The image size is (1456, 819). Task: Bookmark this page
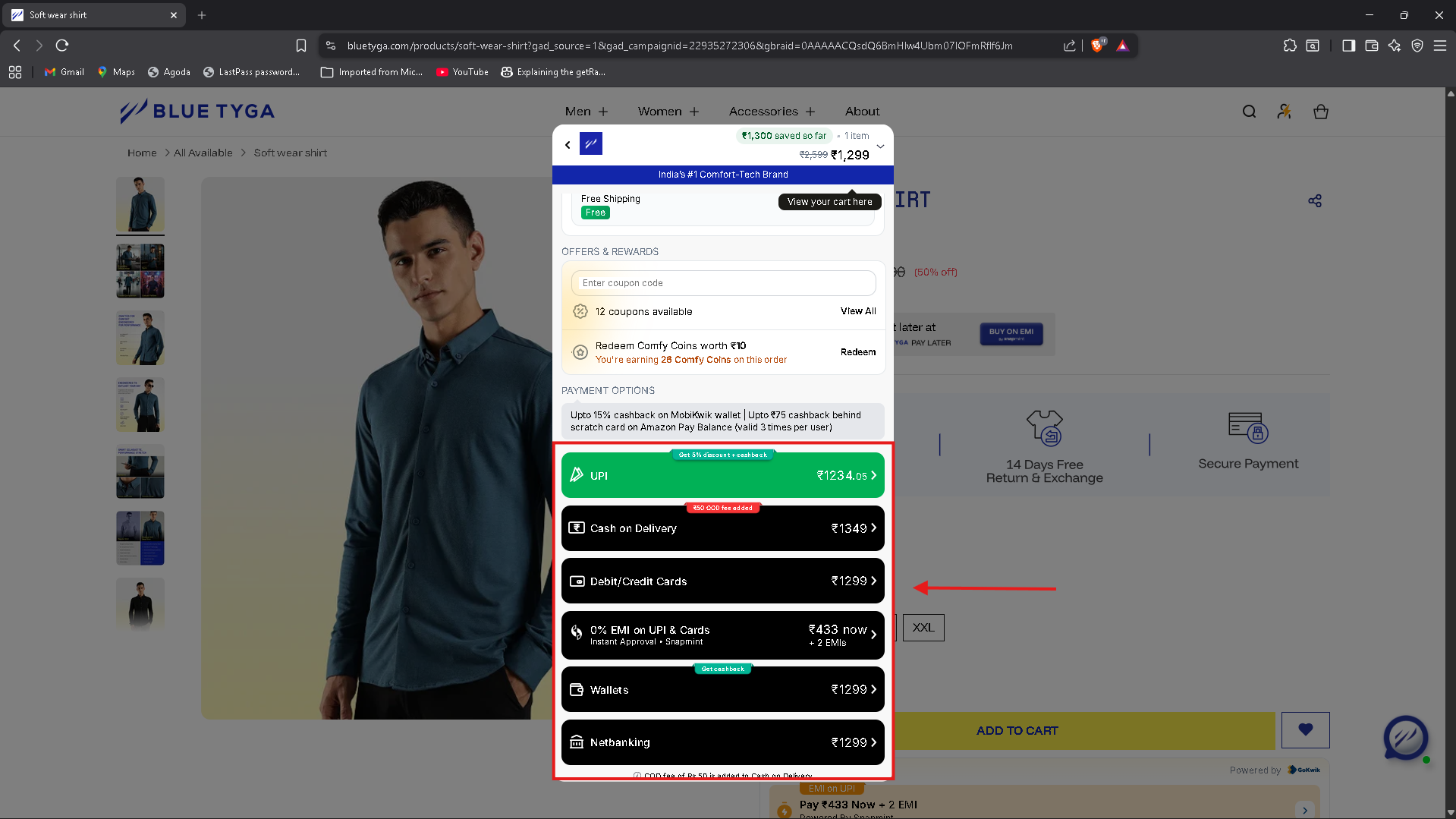click(301, 46)
